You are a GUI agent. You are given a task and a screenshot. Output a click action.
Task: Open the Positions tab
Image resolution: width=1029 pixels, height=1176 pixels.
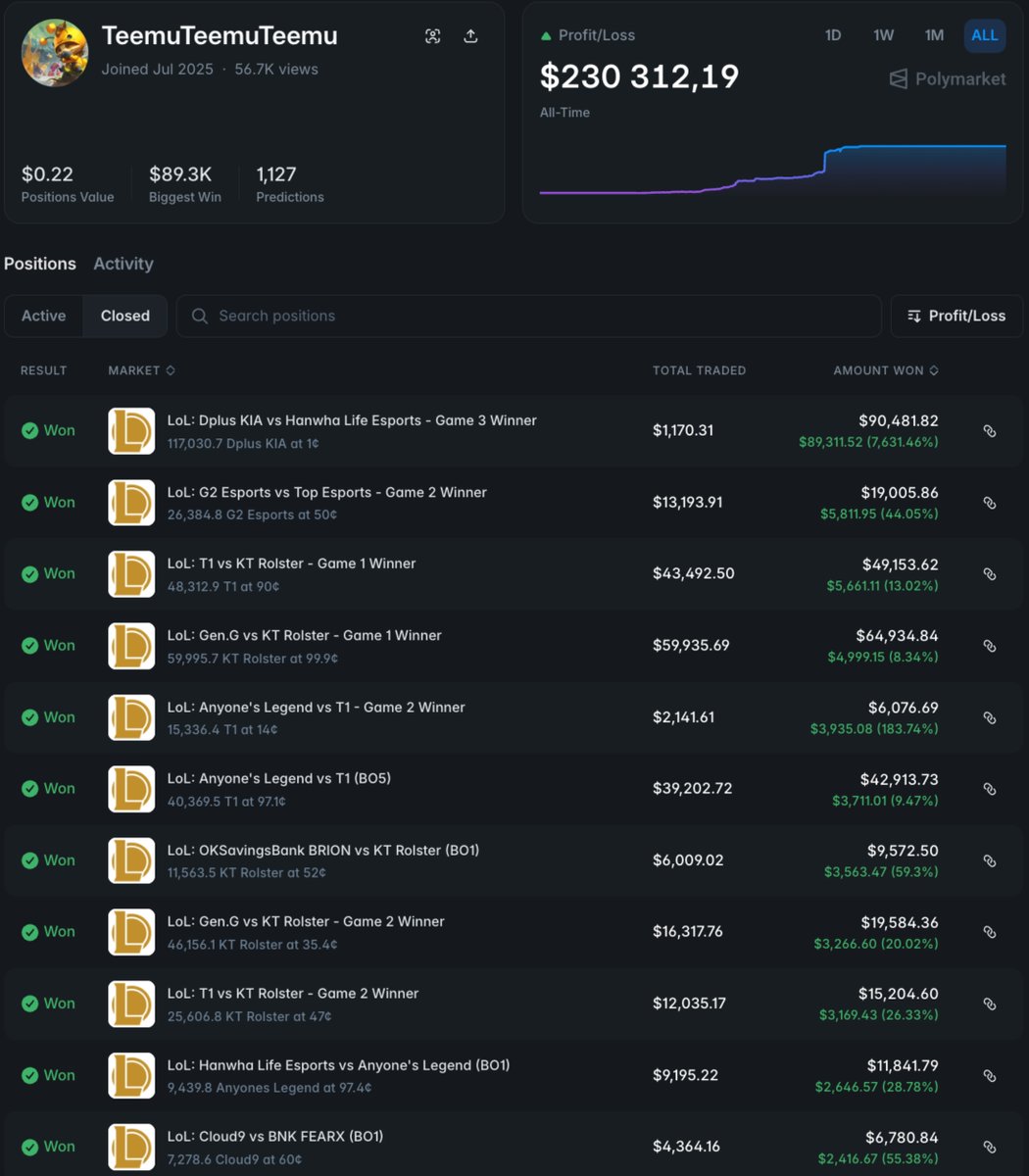pos(40,264)
